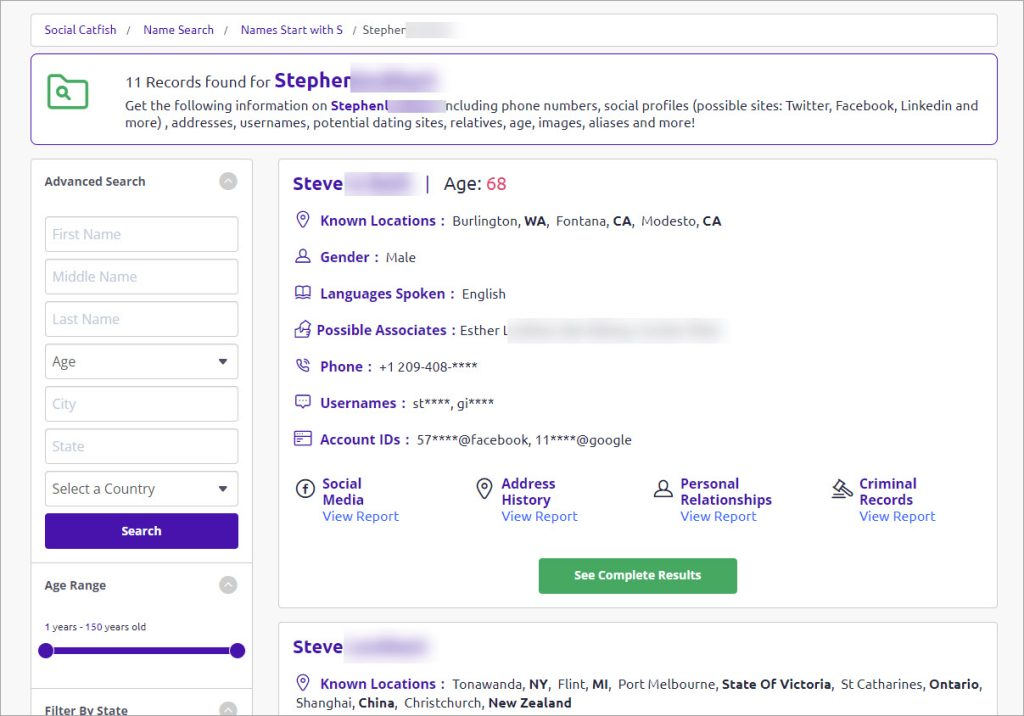Click the Languages Spoken book icon
This screenshot has height=716, width=1024.
pyautogui.click(x=302, y=293)
